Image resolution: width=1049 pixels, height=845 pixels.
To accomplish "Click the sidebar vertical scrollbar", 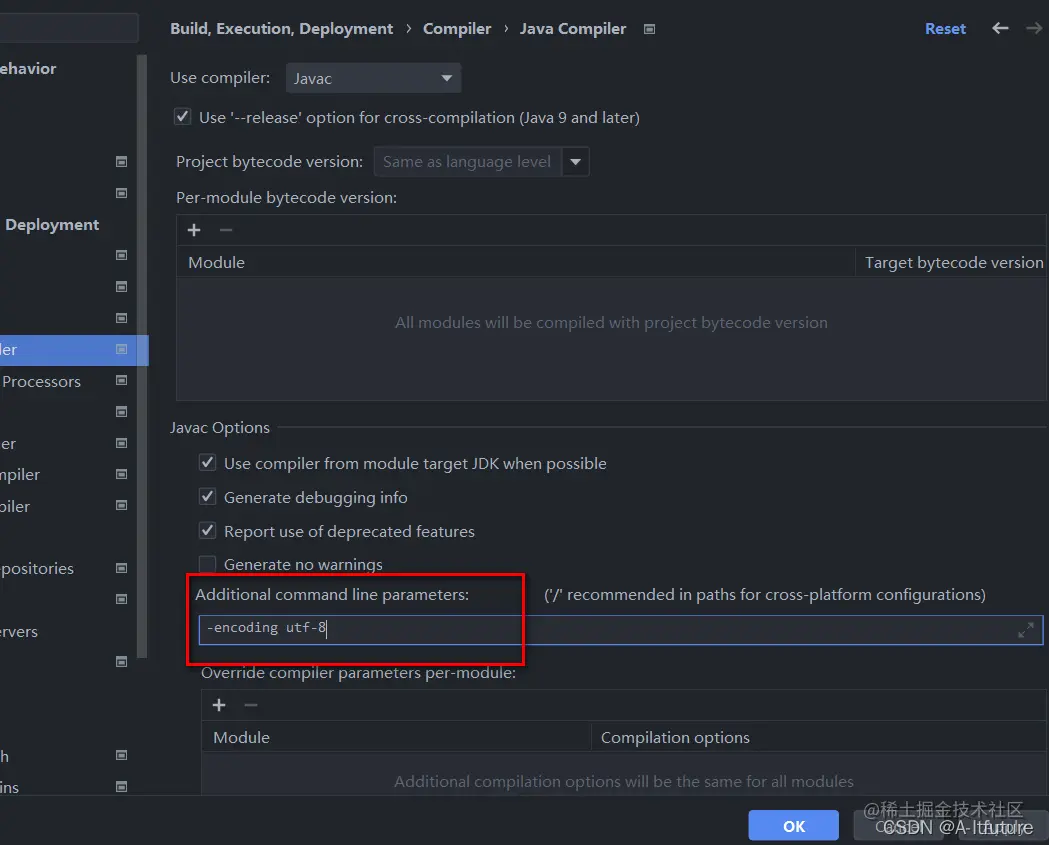I will (x=141, y=357).
